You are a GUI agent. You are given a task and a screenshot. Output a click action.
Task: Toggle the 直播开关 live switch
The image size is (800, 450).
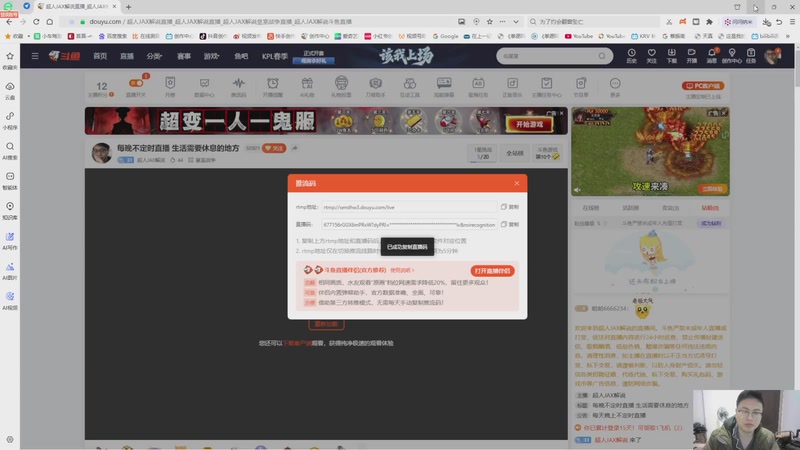click(136, 83)
